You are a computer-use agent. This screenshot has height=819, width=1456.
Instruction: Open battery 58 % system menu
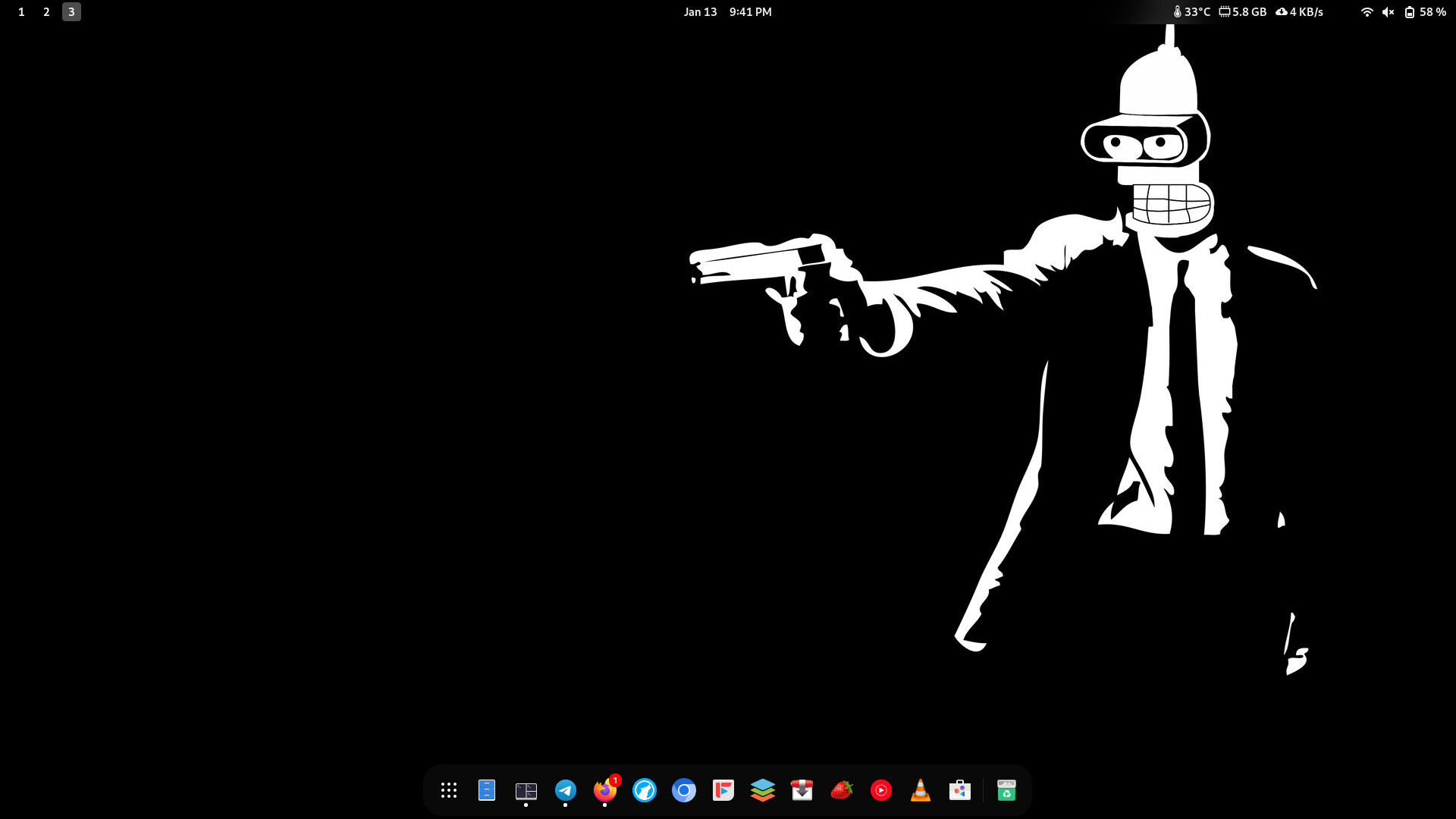click(1425, 12)
